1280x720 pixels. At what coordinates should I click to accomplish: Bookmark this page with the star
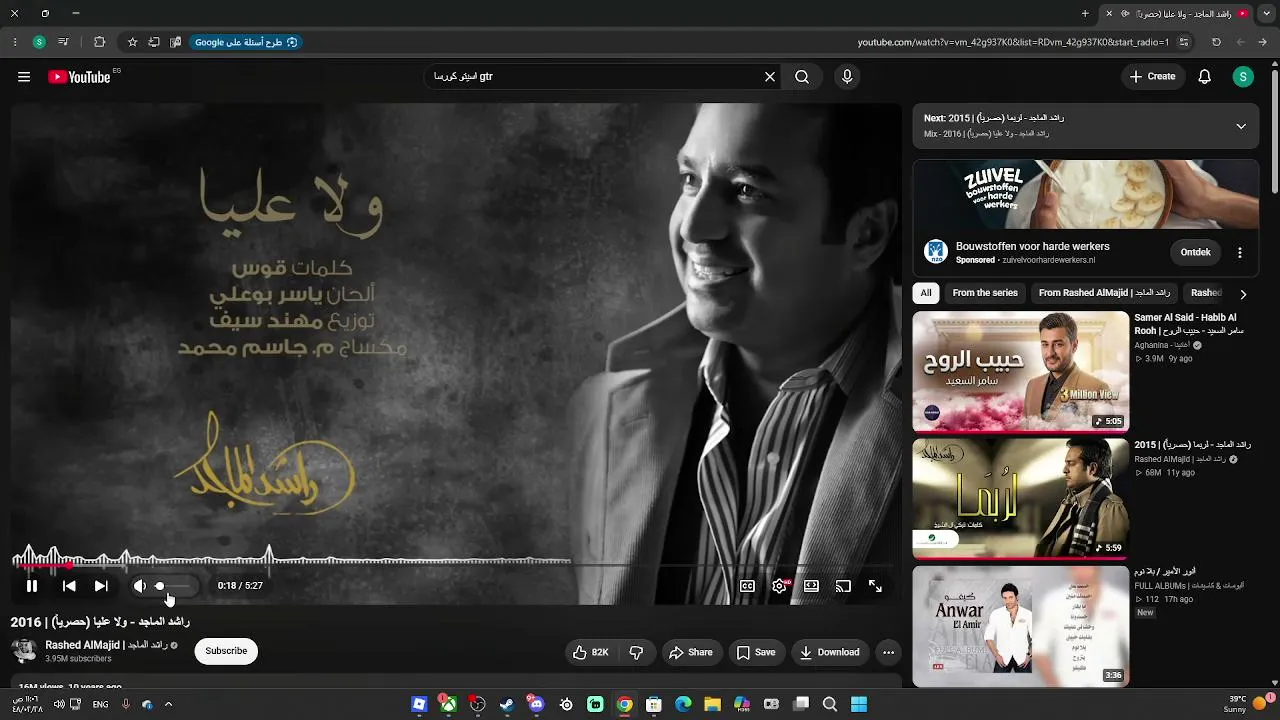point(132,42)
